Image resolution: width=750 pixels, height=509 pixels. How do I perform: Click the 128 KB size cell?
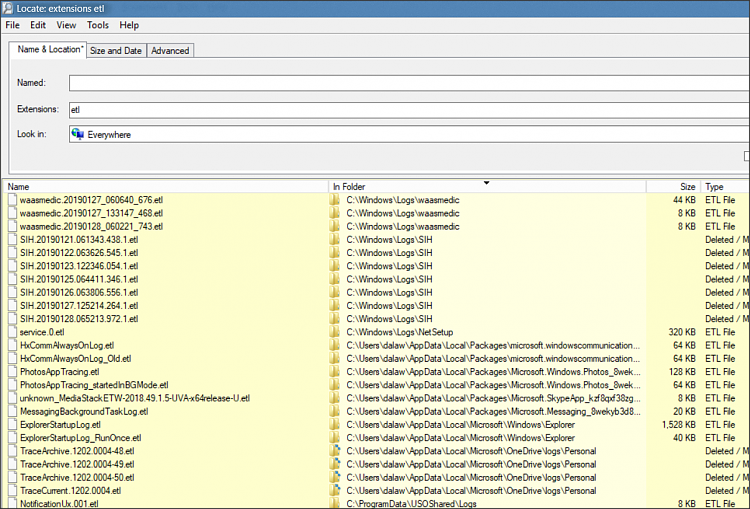(x=682, y=372)
